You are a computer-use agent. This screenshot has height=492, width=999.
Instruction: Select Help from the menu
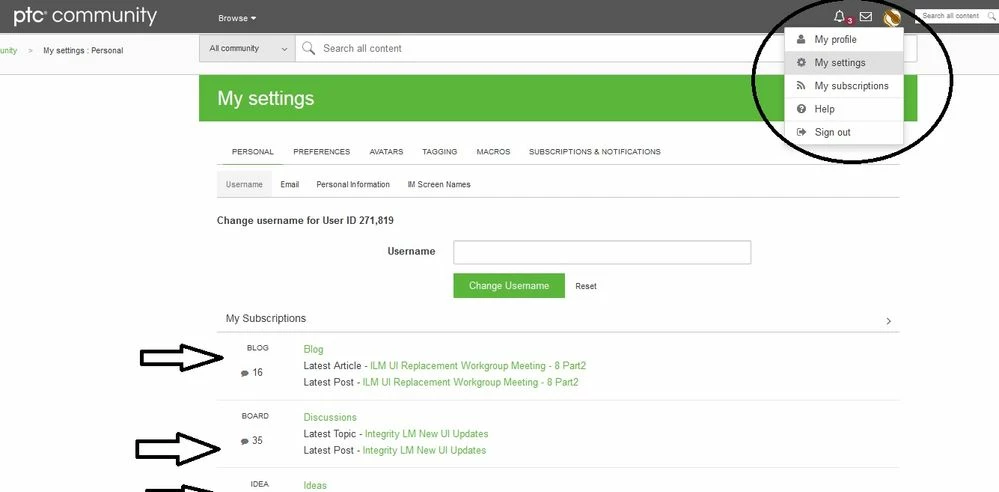click(844, 109)
